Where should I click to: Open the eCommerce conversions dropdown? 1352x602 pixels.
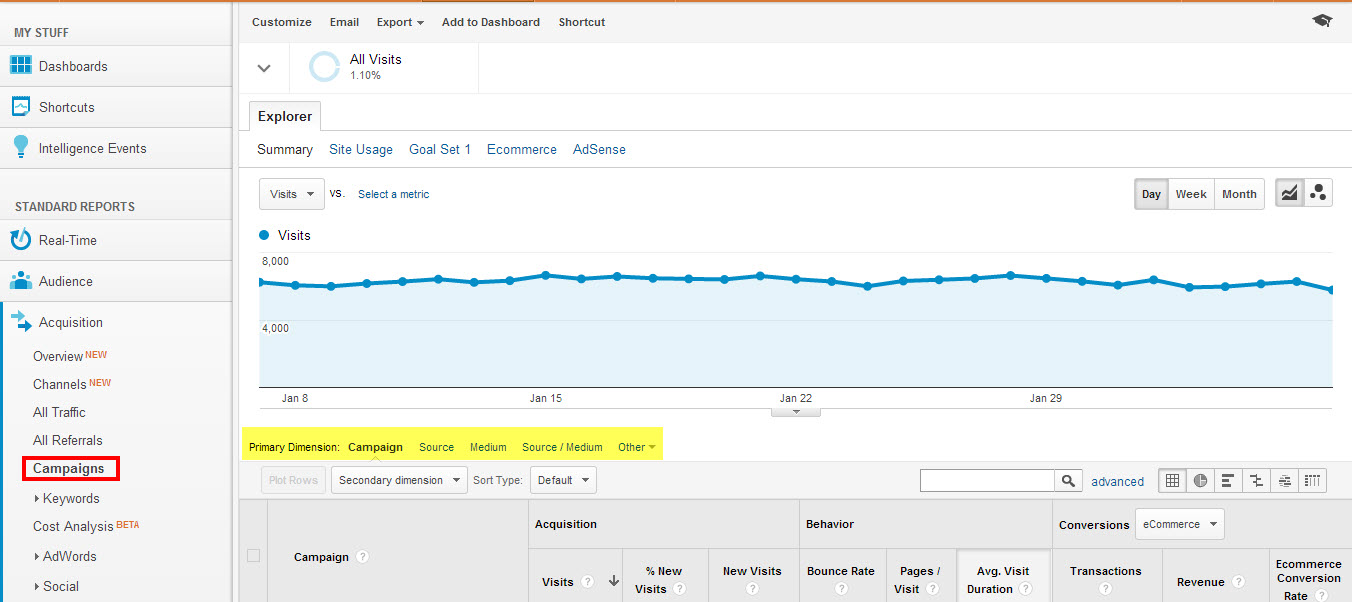click(1179, 524)
